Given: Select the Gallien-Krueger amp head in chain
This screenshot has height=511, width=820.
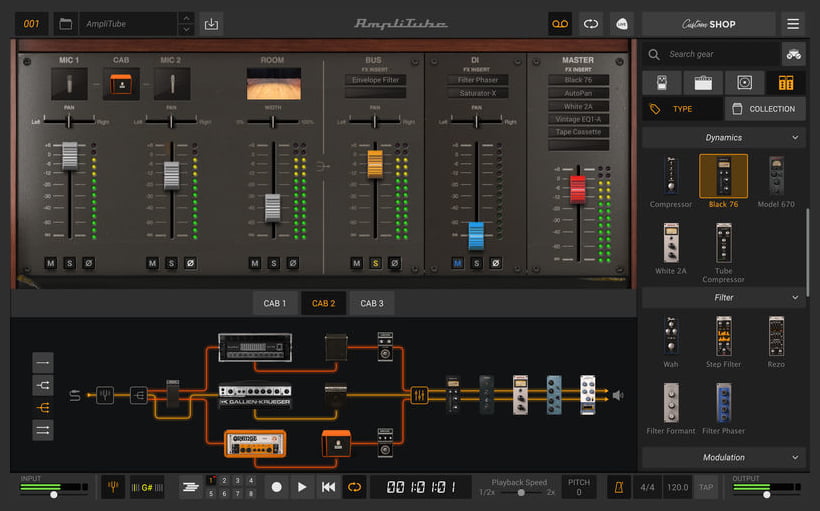Looking at the screenshot, I should click(x=255, y=396).
